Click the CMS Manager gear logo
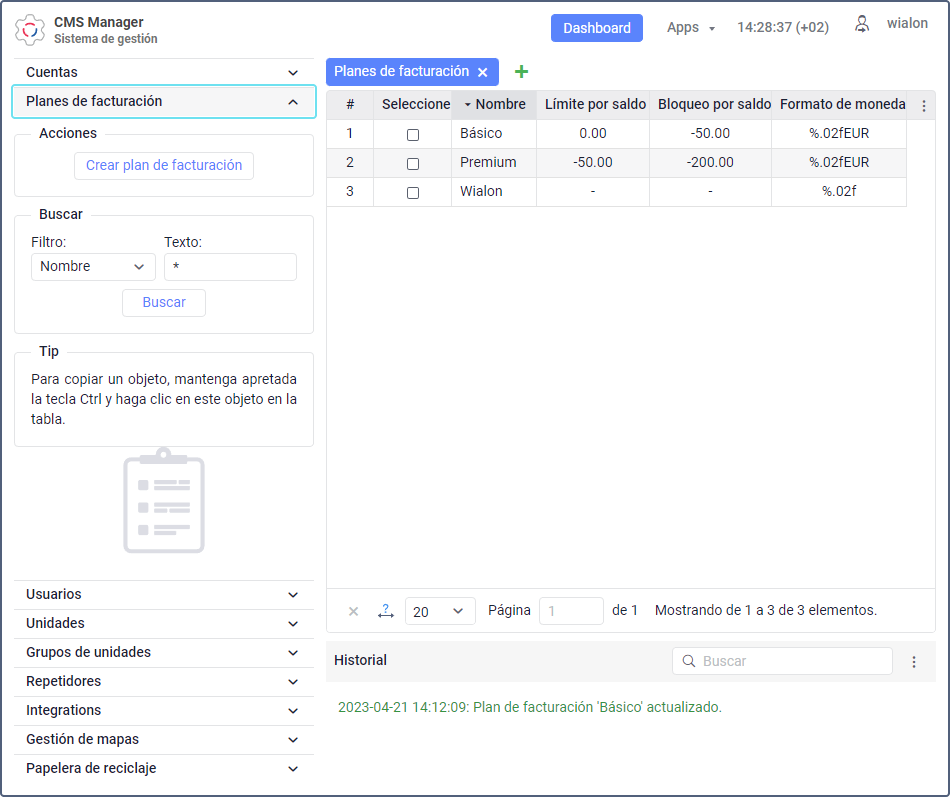The image size is (950, 797). click(x=30, y=30)
